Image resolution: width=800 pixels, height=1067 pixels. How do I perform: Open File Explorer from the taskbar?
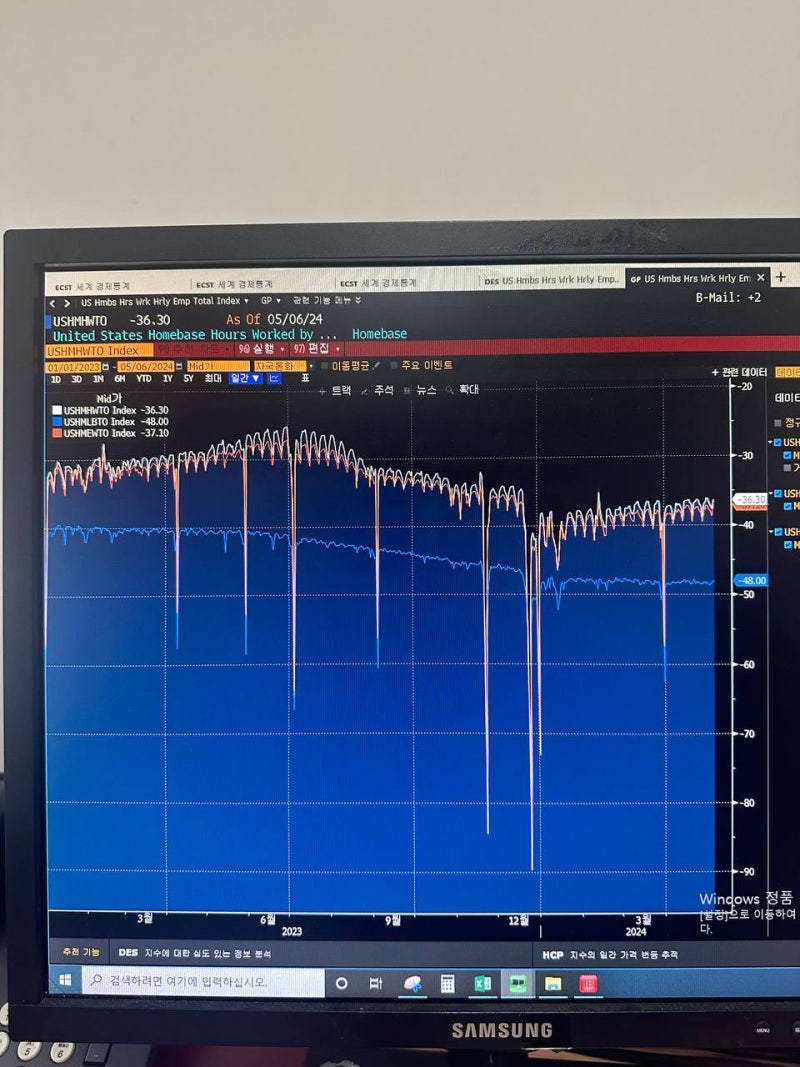[x=553, y=984]
